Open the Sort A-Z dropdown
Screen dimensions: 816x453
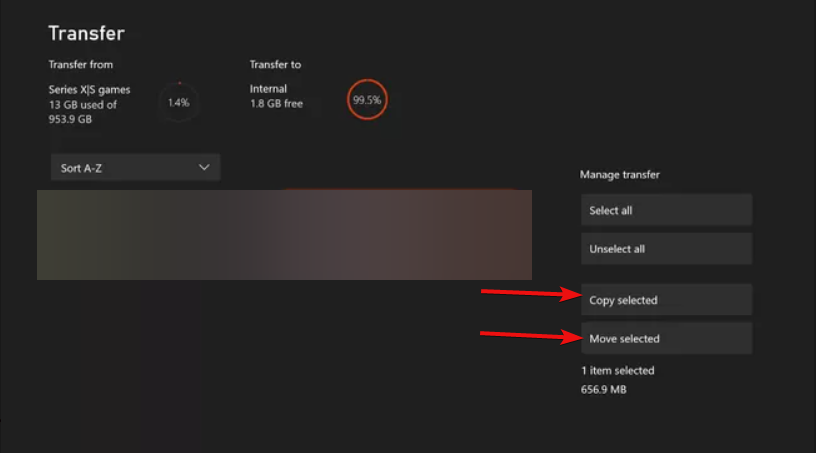(135, 168)
